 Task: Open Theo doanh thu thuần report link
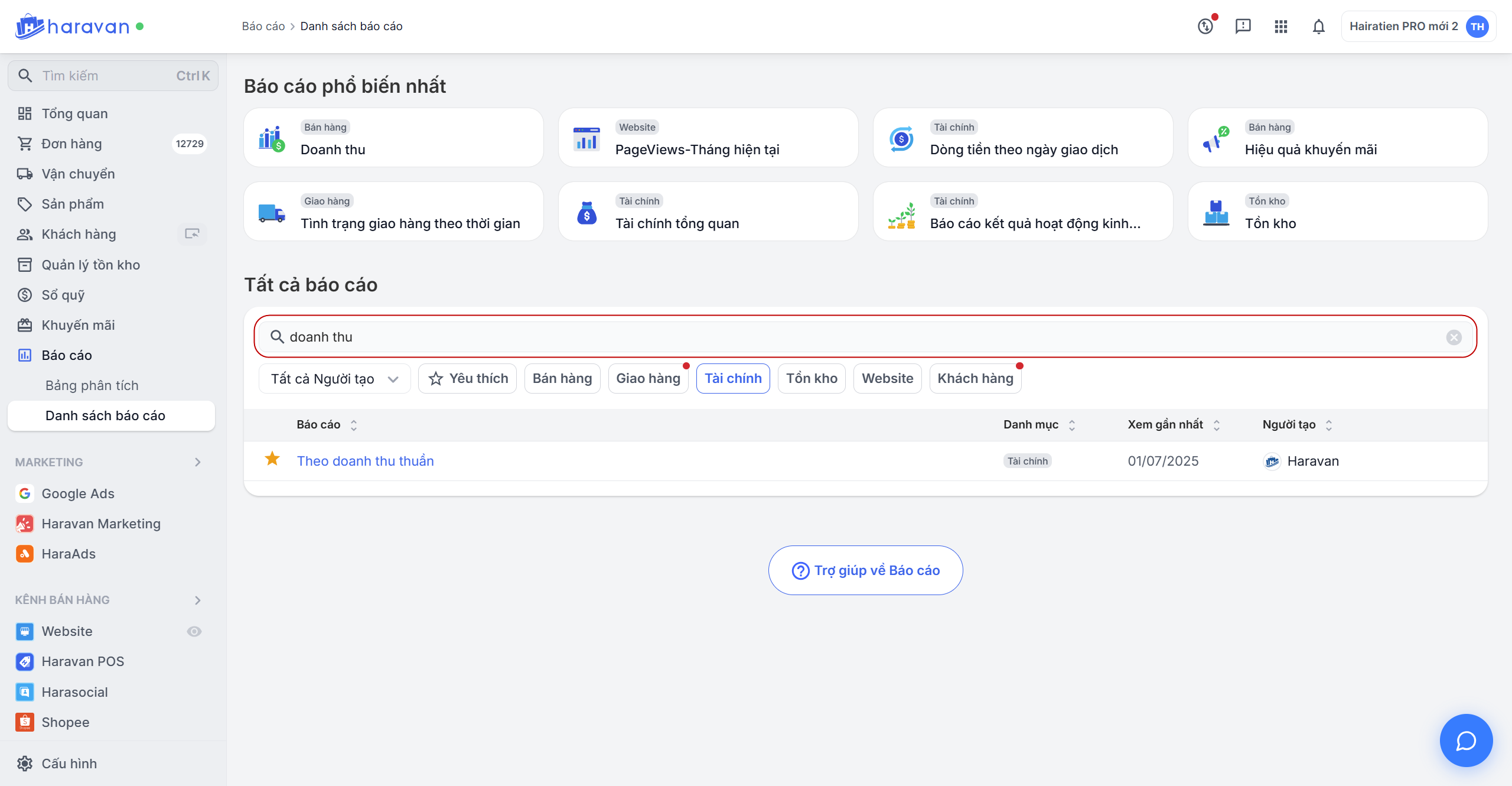pyautogui.click(x=365, y=461)
